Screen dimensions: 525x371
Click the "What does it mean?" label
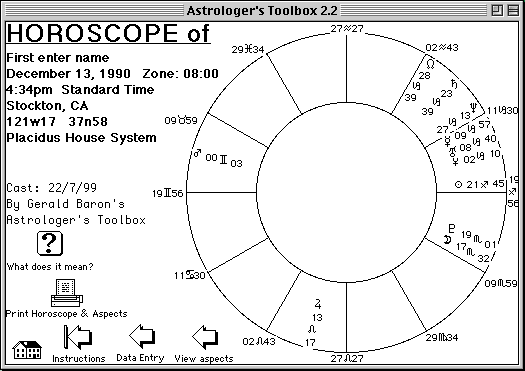pyautogui.click(x=50, y=267)
